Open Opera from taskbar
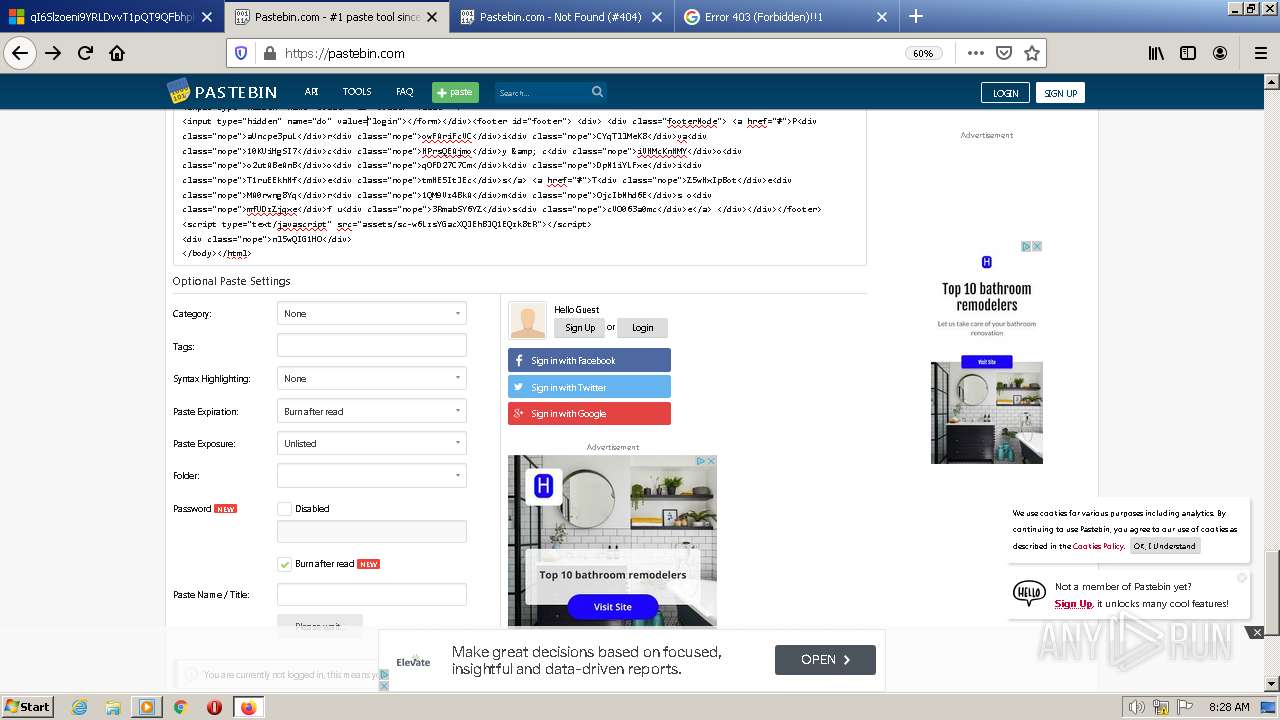This screenshot has height=720, width=1280. (x=214, y=707)
